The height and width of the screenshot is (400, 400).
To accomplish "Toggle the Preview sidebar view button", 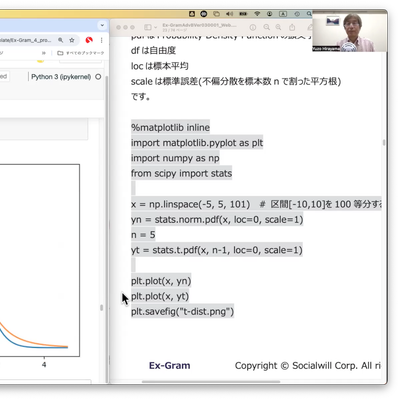I will [x=148, y=27].
